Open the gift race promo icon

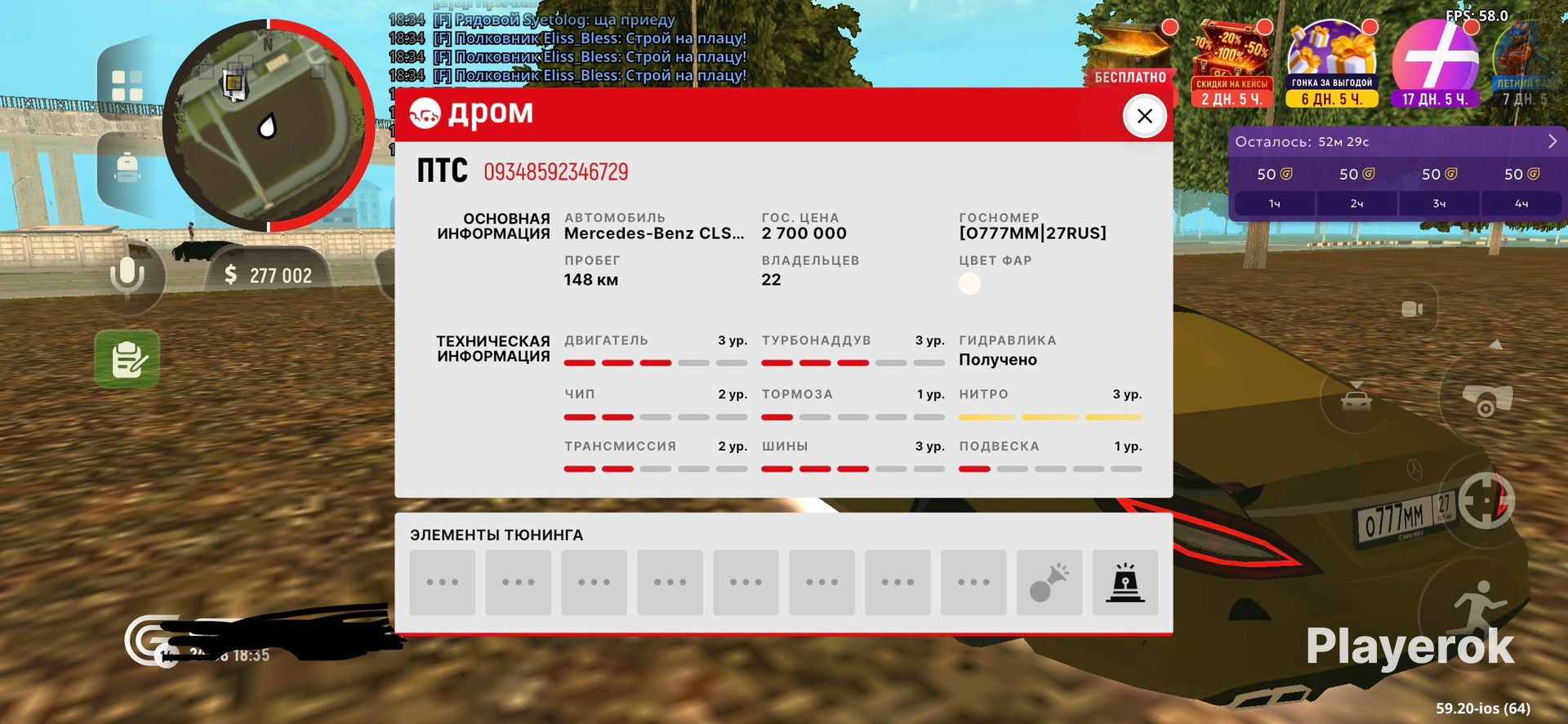[x=1332, y=65]
